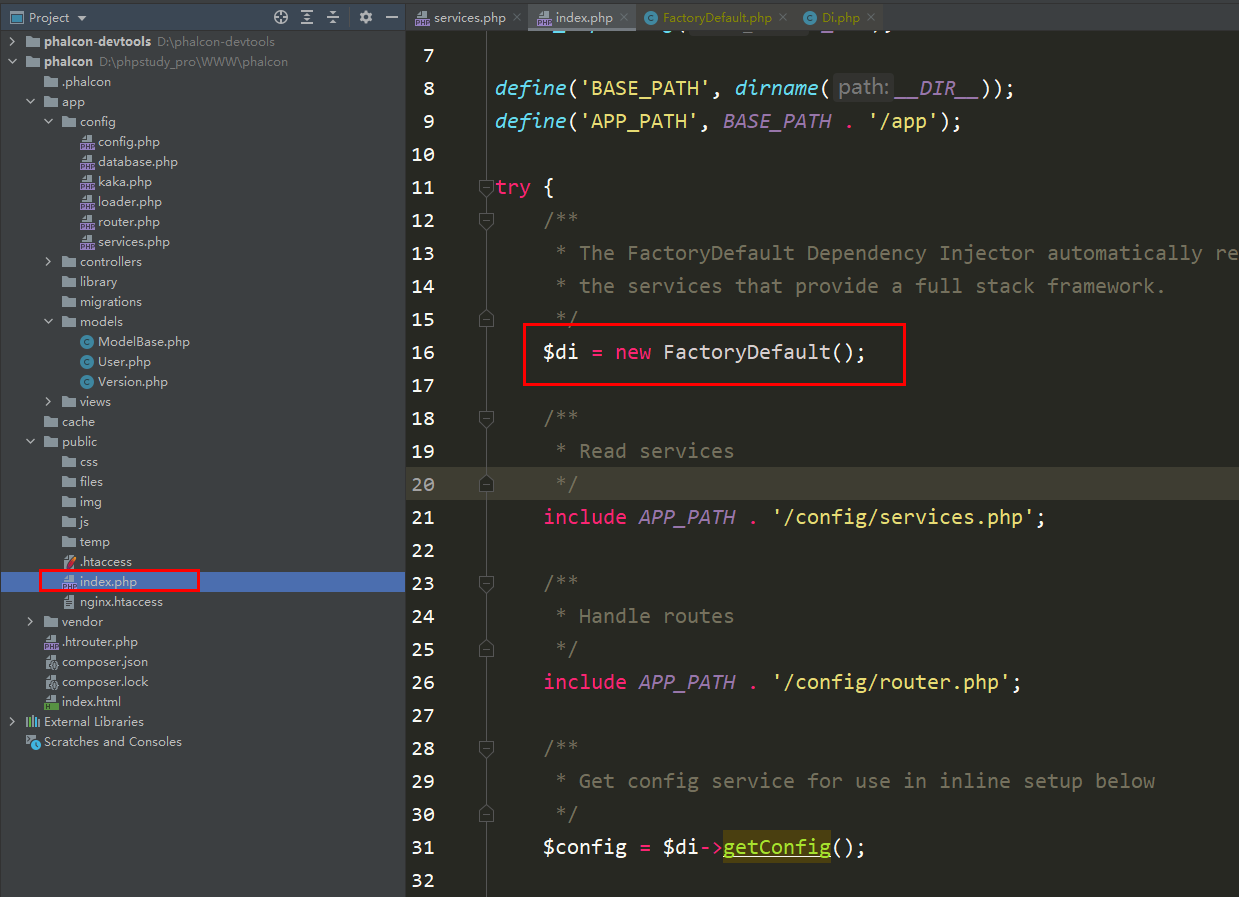The image size is (1239, 897).
Task: Switch to the index.php editor tab
Action: point(583,17)
